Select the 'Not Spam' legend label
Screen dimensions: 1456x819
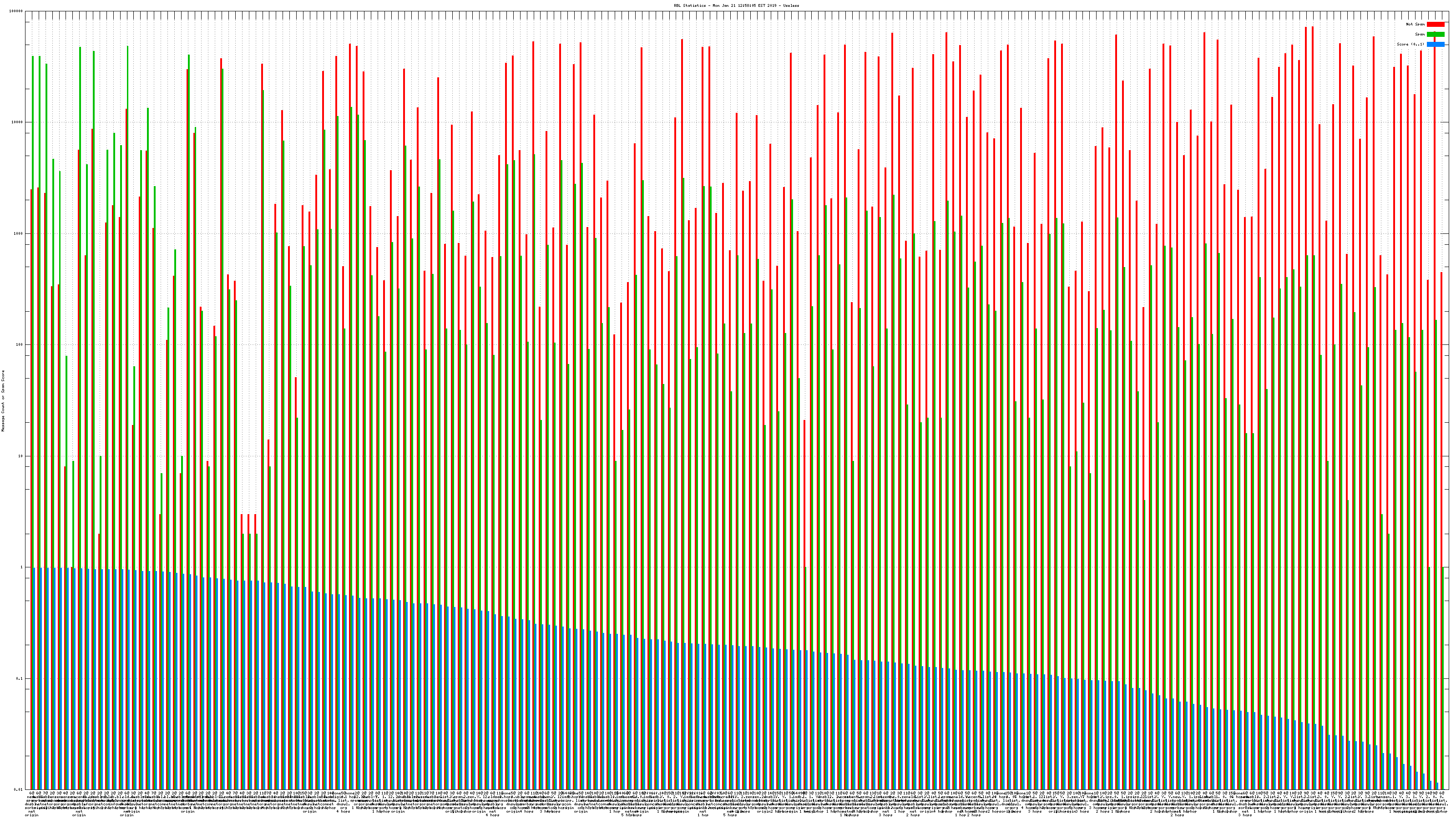[x=1416, y=24]
